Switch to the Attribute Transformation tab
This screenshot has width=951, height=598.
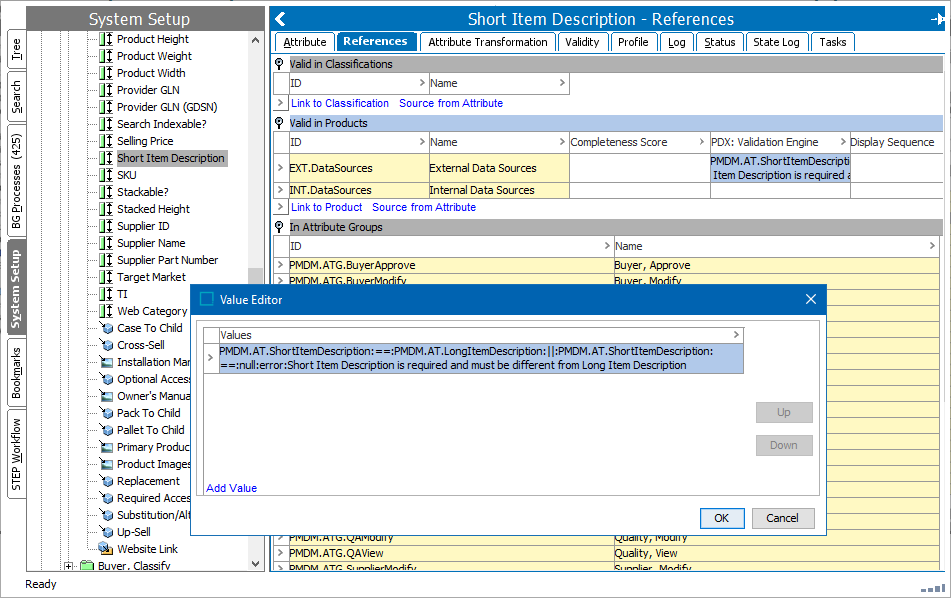pos(487,42)
